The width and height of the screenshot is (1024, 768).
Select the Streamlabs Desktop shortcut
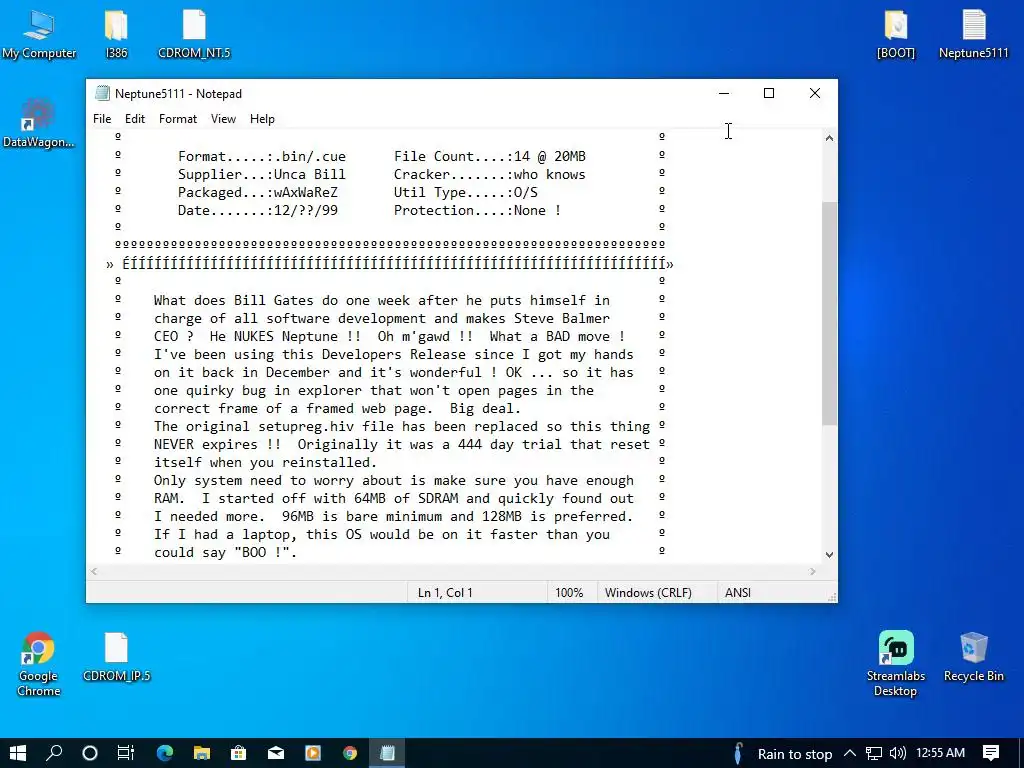(x=896, y=664)
